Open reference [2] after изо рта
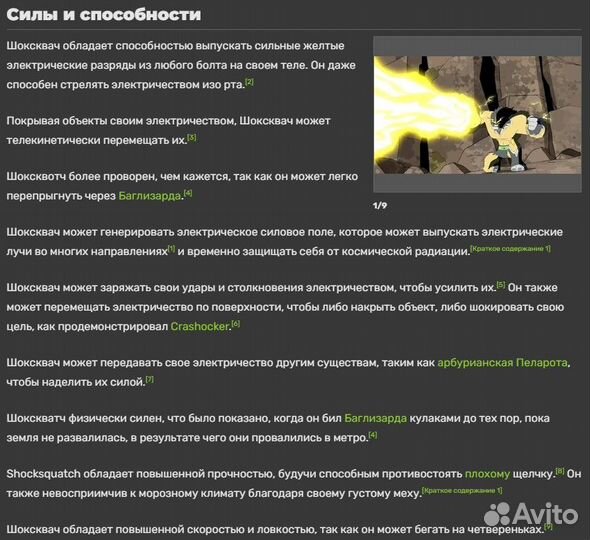590x540 pixels. (x=249, y=81)
